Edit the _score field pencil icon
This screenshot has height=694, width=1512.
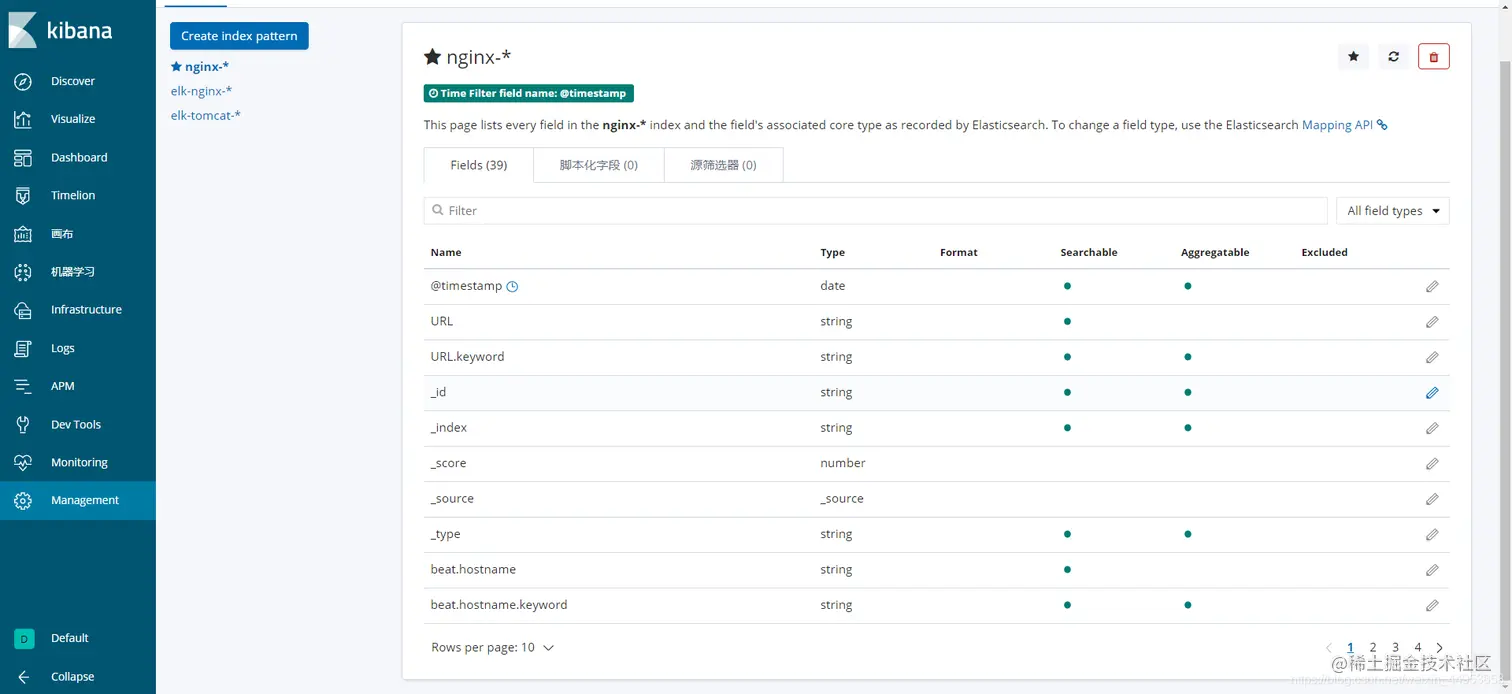tap(1432, 464)
